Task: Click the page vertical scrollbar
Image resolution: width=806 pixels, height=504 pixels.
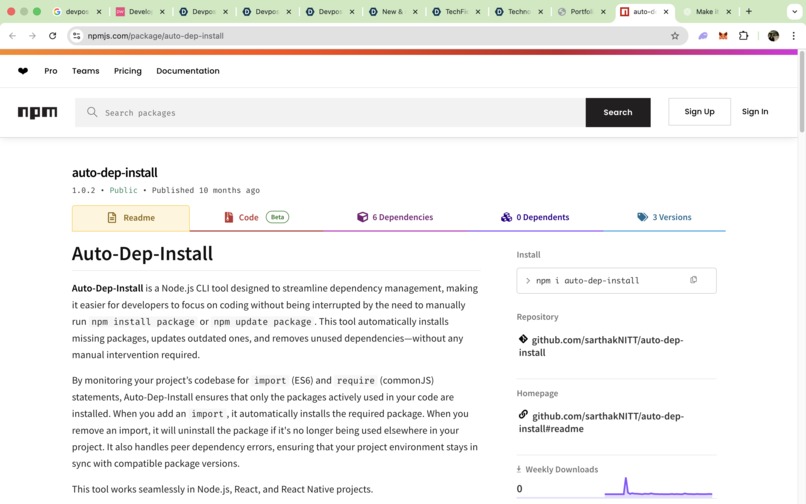Action: click(802, 93)
